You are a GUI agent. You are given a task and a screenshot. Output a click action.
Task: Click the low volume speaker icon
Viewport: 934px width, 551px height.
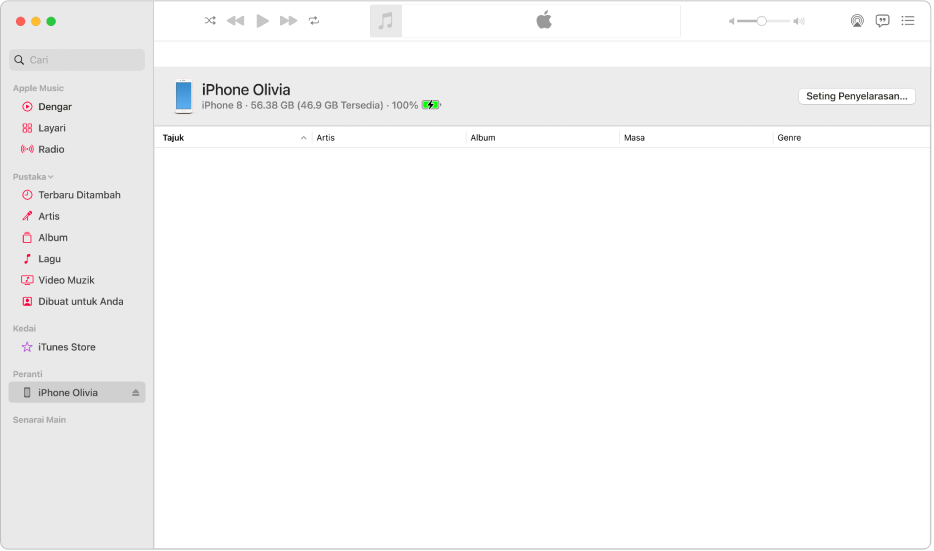click(731, 21)
